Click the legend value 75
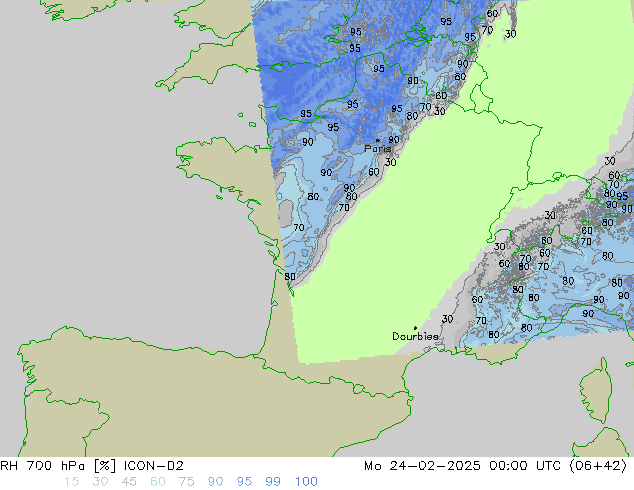 (x=187, y=482)
